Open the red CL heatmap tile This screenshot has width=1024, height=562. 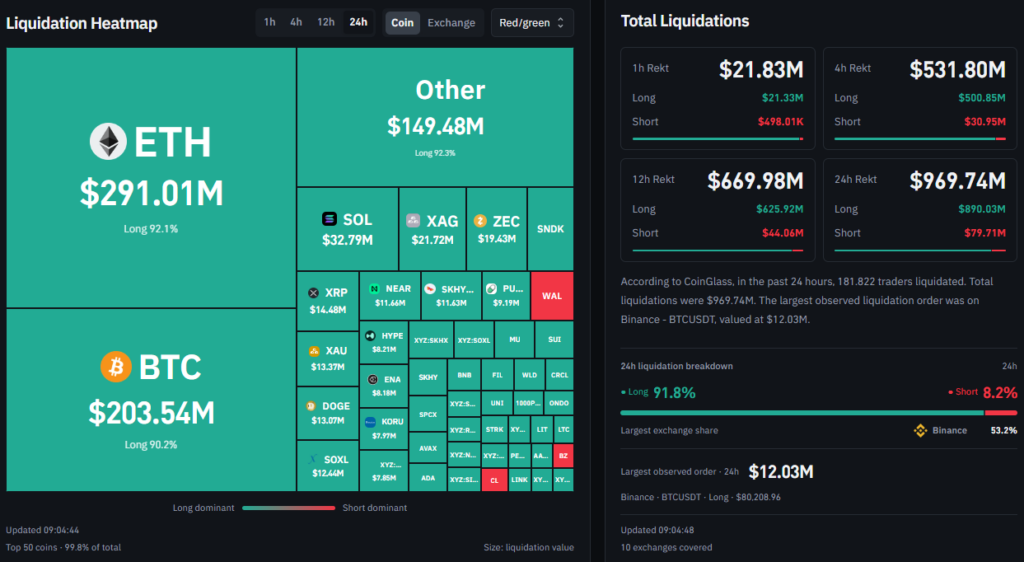point(494,480)
